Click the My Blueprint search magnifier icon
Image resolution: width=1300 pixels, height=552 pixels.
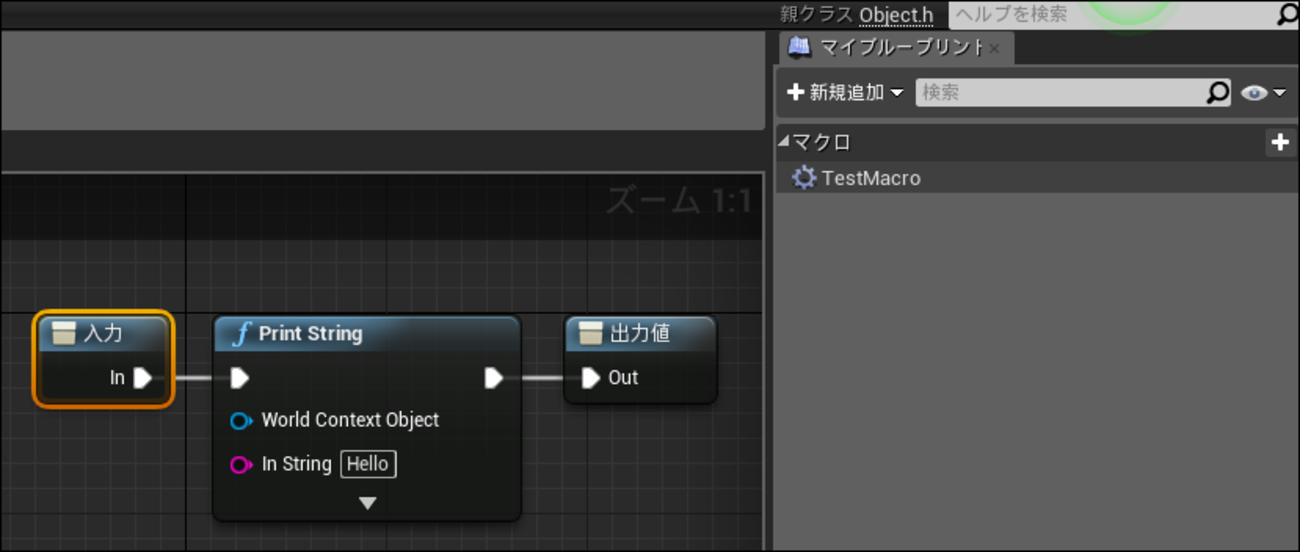coord(1217,92)
